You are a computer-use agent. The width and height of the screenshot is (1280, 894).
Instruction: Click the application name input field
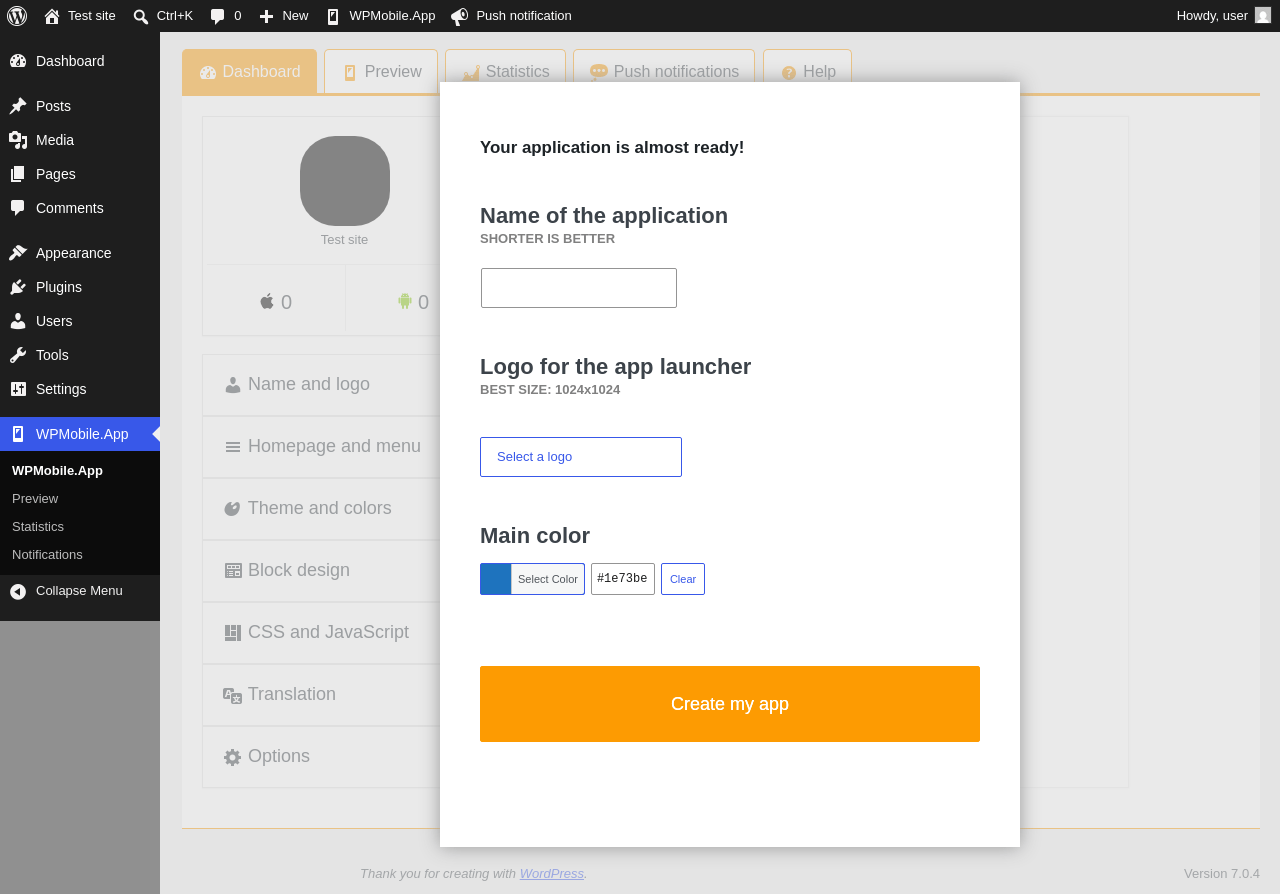[579, 288]
